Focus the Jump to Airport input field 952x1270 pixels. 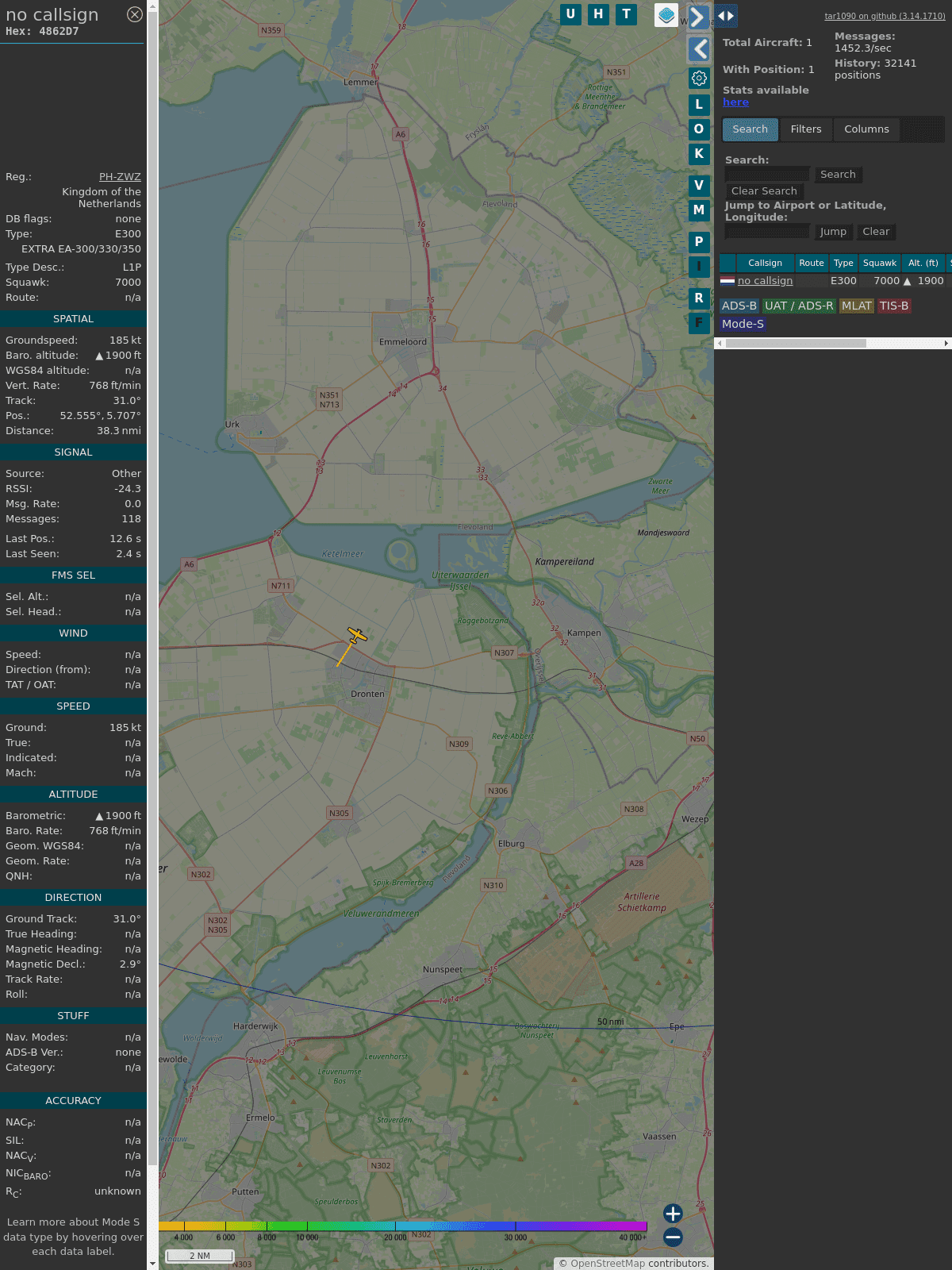pyautogui.click(x=768, y=232)
